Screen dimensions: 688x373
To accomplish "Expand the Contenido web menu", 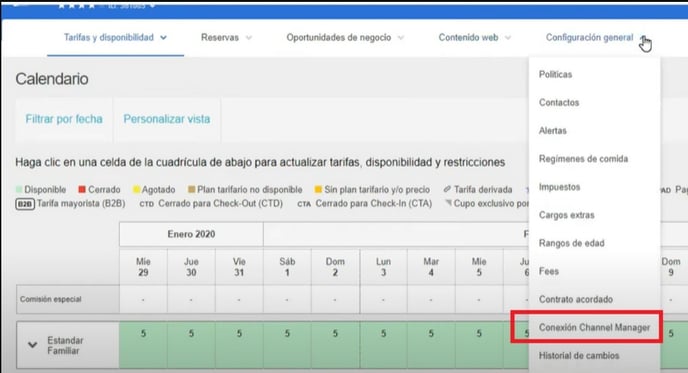I will pos(475,37).
